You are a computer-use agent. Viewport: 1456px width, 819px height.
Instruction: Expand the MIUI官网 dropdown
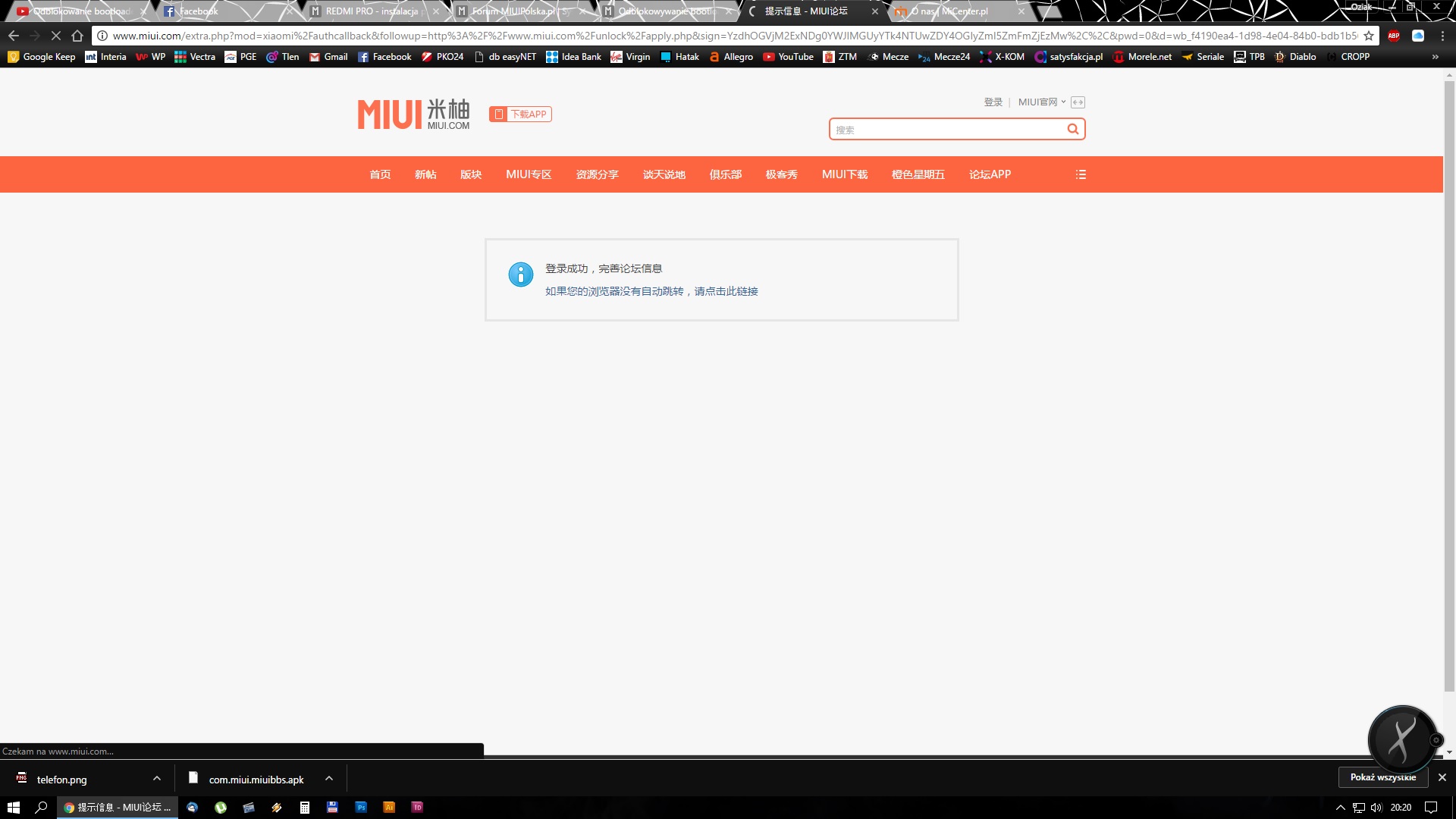[1041, 102]
